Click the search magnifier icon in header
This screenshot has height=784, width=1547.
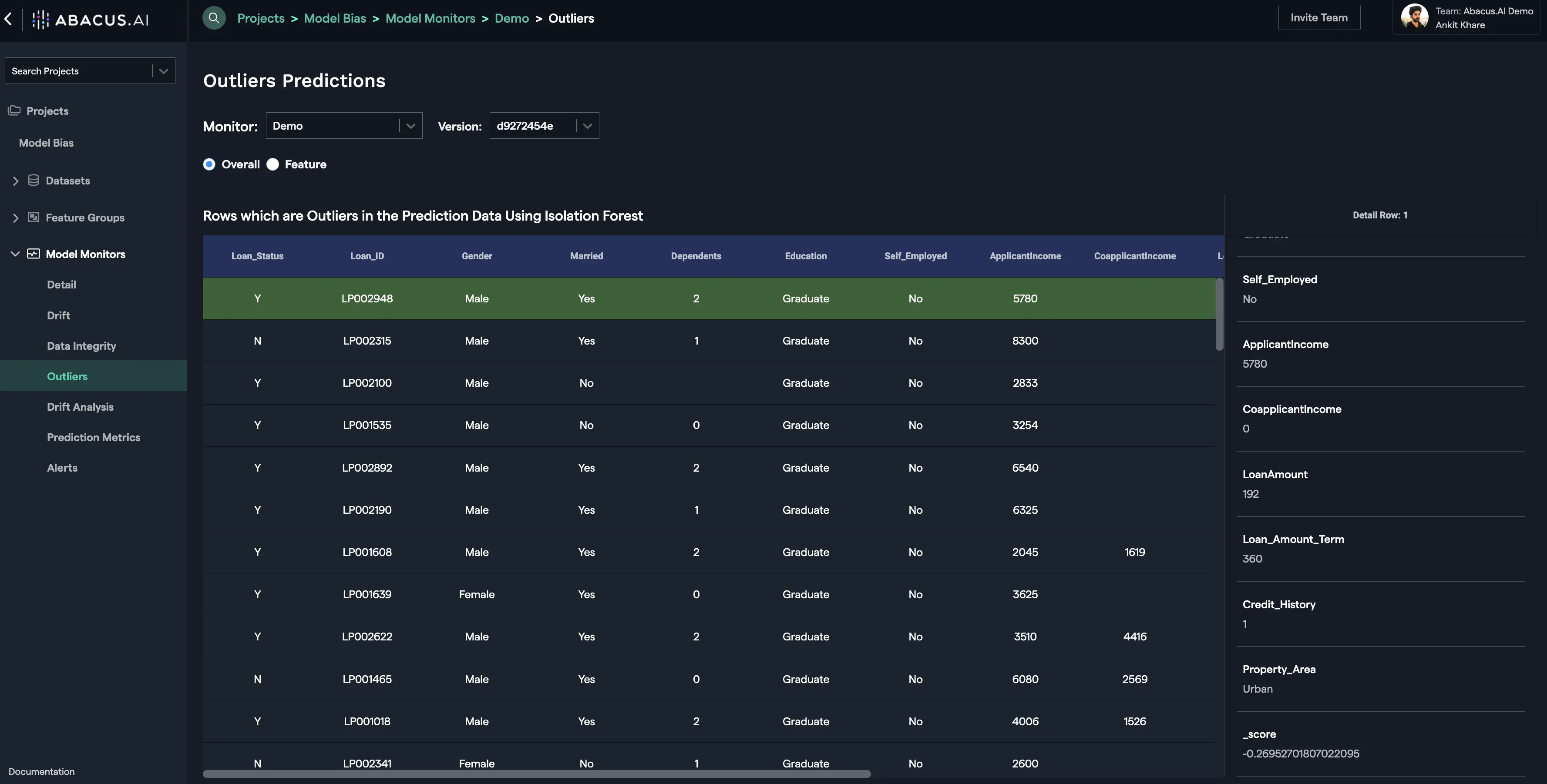(x=214, y=18)
